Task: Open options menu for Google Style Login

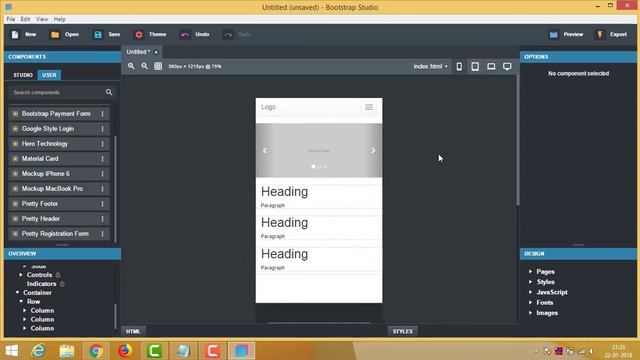Action: [102, 129]
